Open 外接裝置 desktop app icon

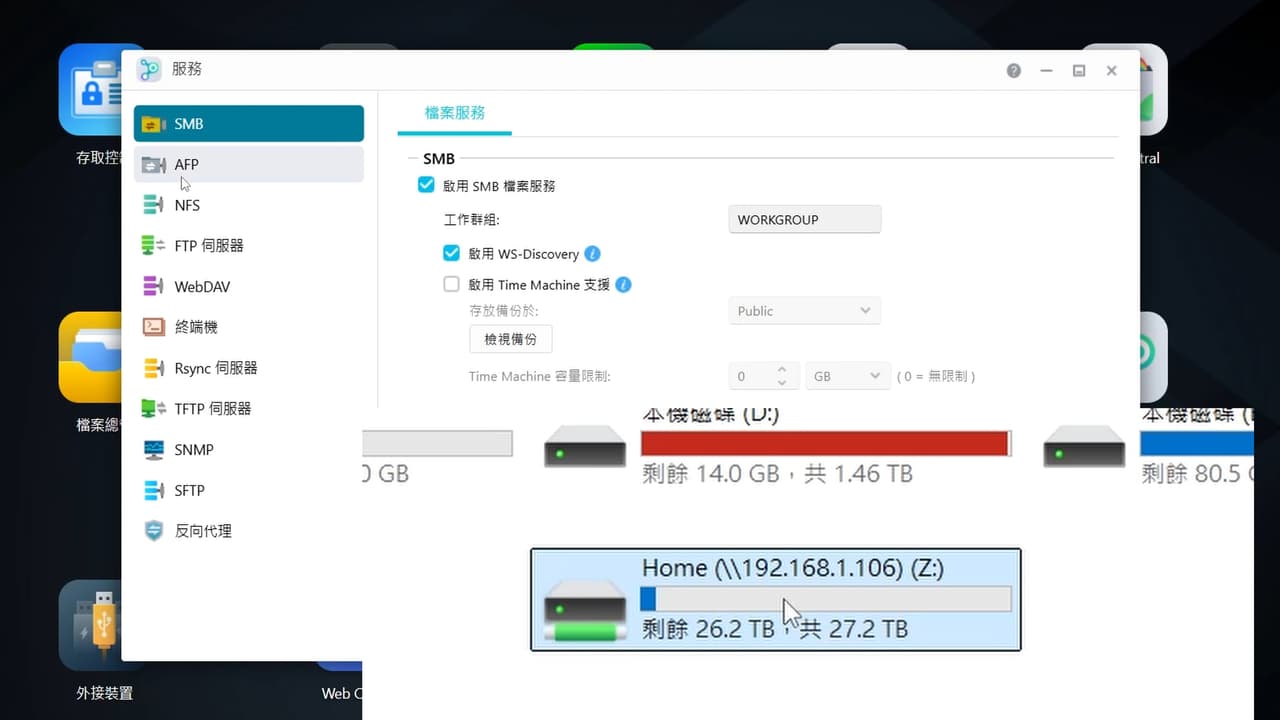pyautogui.click(x=91, y=626)
